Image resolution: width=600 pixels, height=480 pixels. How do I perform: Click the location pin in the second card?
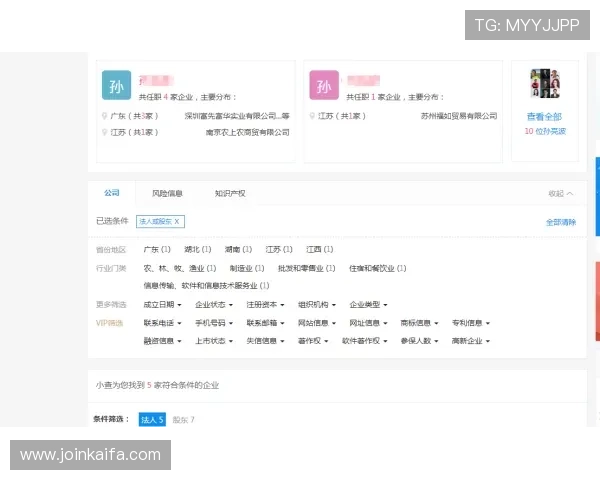[312, 116]
